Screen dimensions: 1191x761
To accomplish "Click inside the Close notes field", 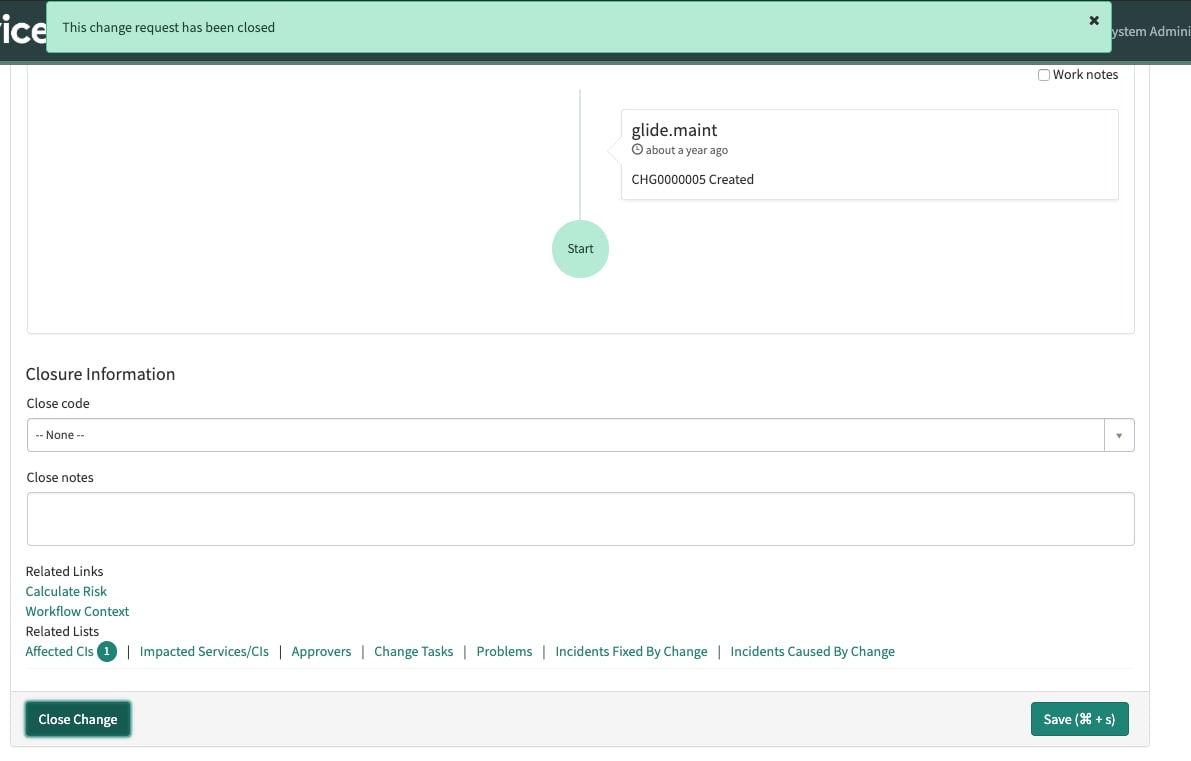I will pos(580,517).
